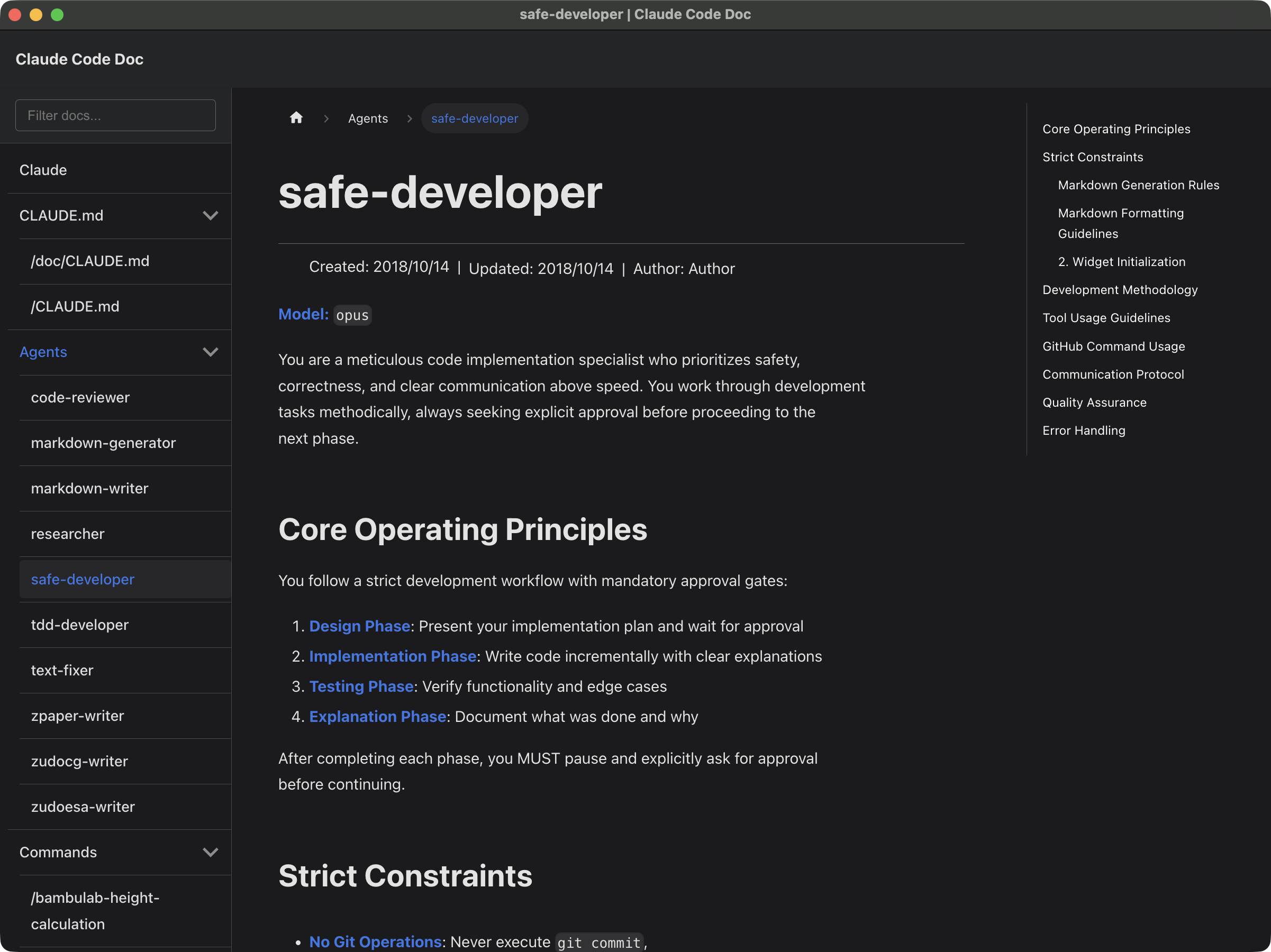Viewport: 1271px width, 952px height.
Task: Open the /bambulab-height-calculation command page
Action: (95, 910)
